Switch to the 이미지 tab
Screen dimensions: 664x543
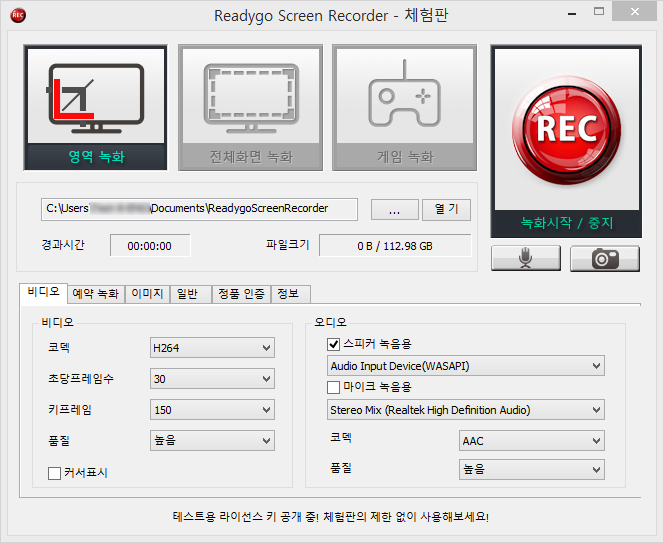[147, 294]
